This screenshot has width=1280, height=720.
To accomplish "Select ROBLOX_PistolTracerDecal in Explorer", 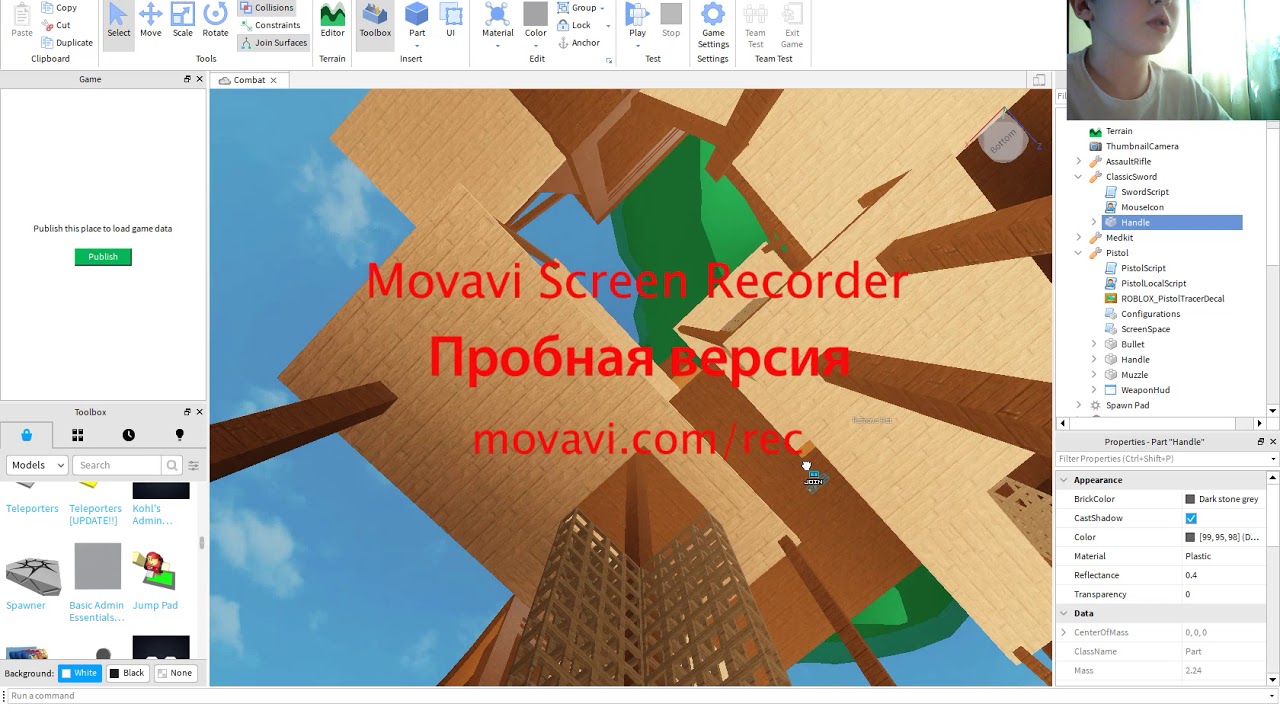I will [1172, 298].
